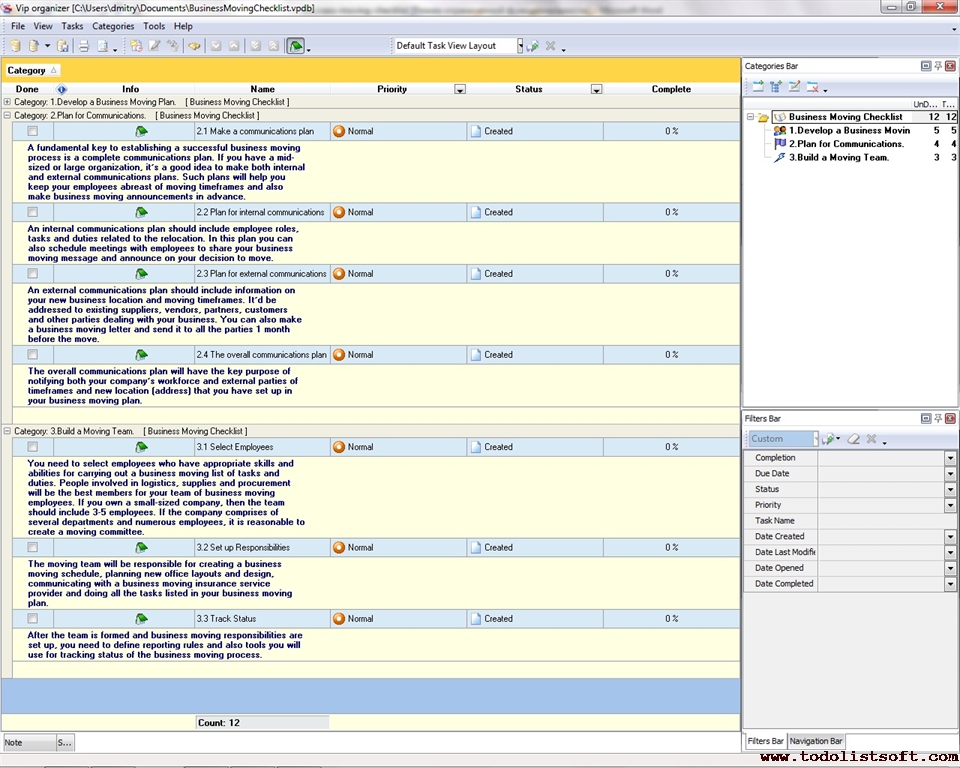
Task: Expand the 1.Develop a Business Moving Plan category group
Action: click(x=8, y=102)
